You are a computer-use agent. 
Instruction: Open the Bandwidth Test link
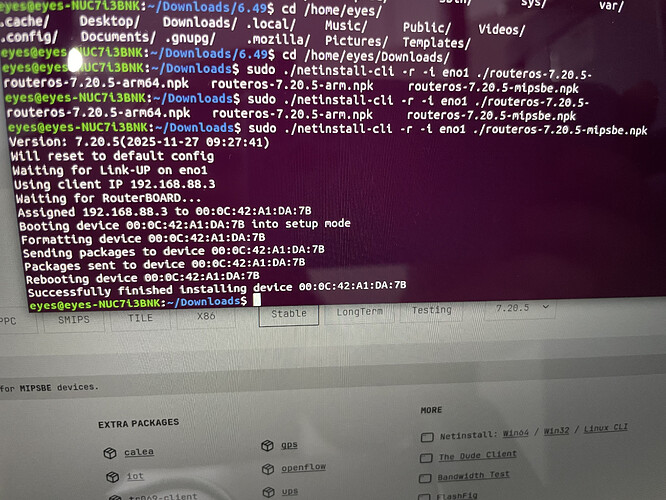pyautogui.click(x=473, y=476)
